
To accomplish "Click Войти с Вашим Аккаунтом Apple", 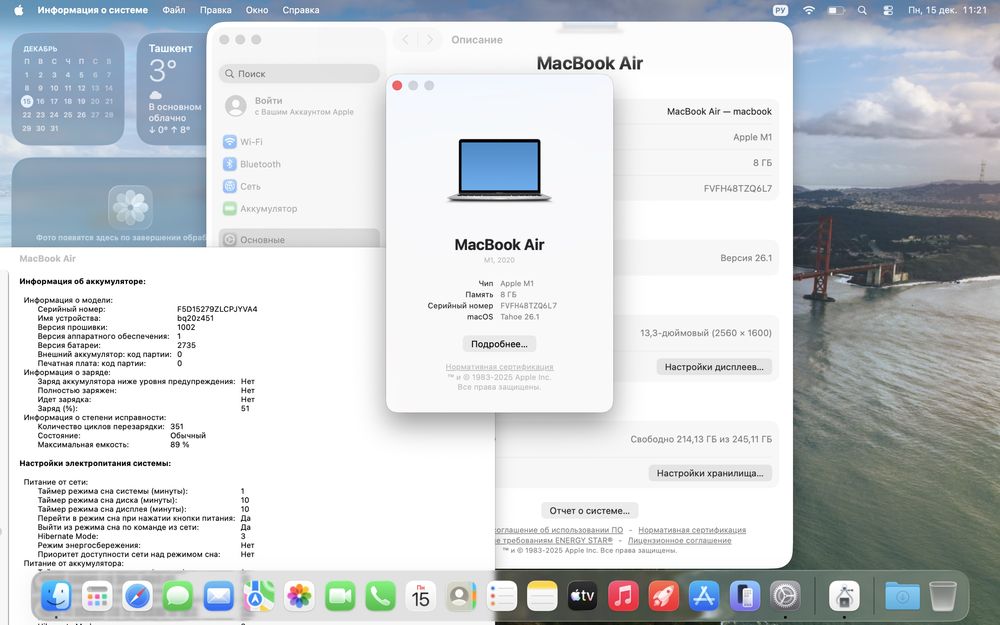I will click(x=299, y=106).
